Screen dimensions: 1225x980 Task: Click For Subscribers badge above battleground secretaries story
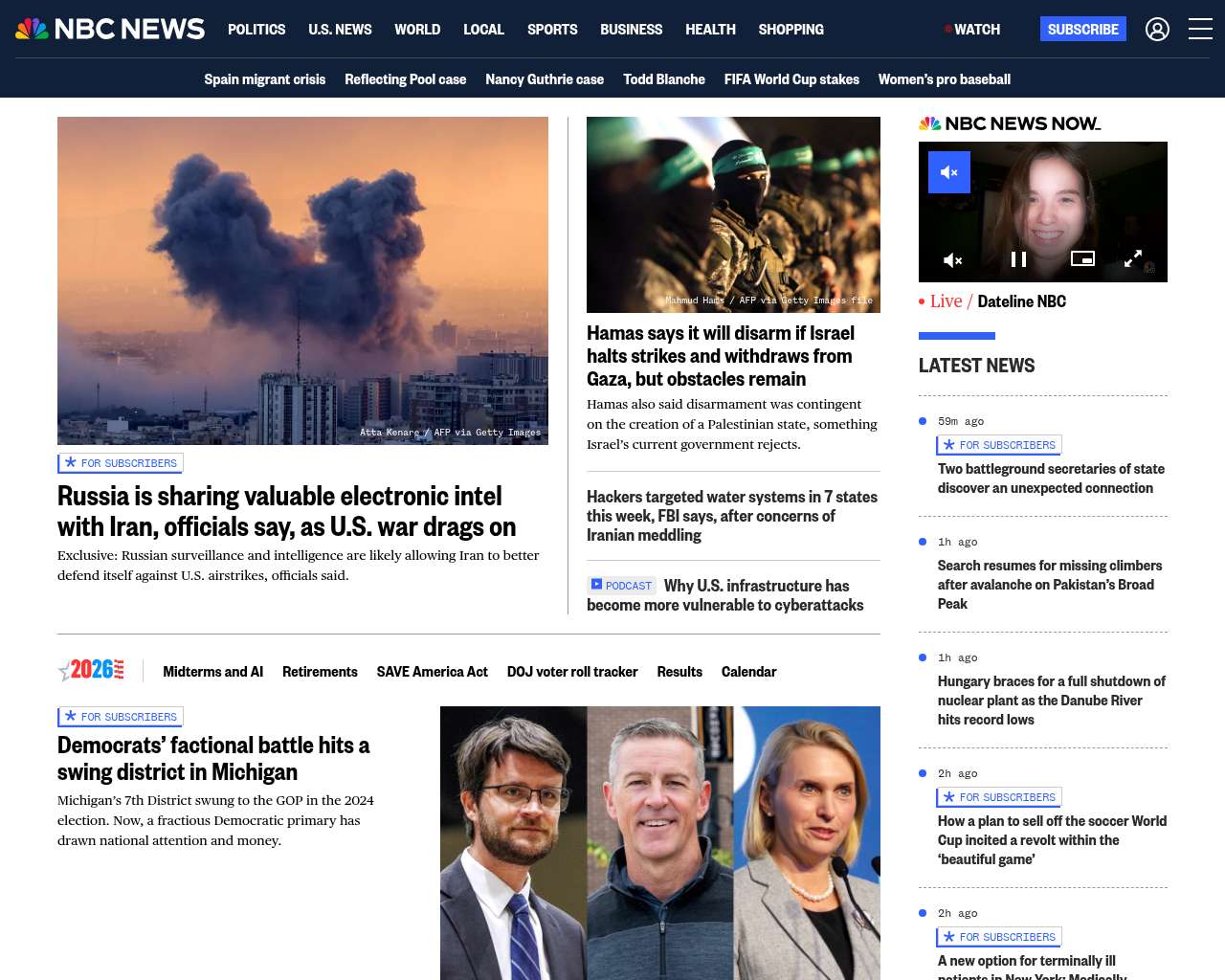[999, 445]
